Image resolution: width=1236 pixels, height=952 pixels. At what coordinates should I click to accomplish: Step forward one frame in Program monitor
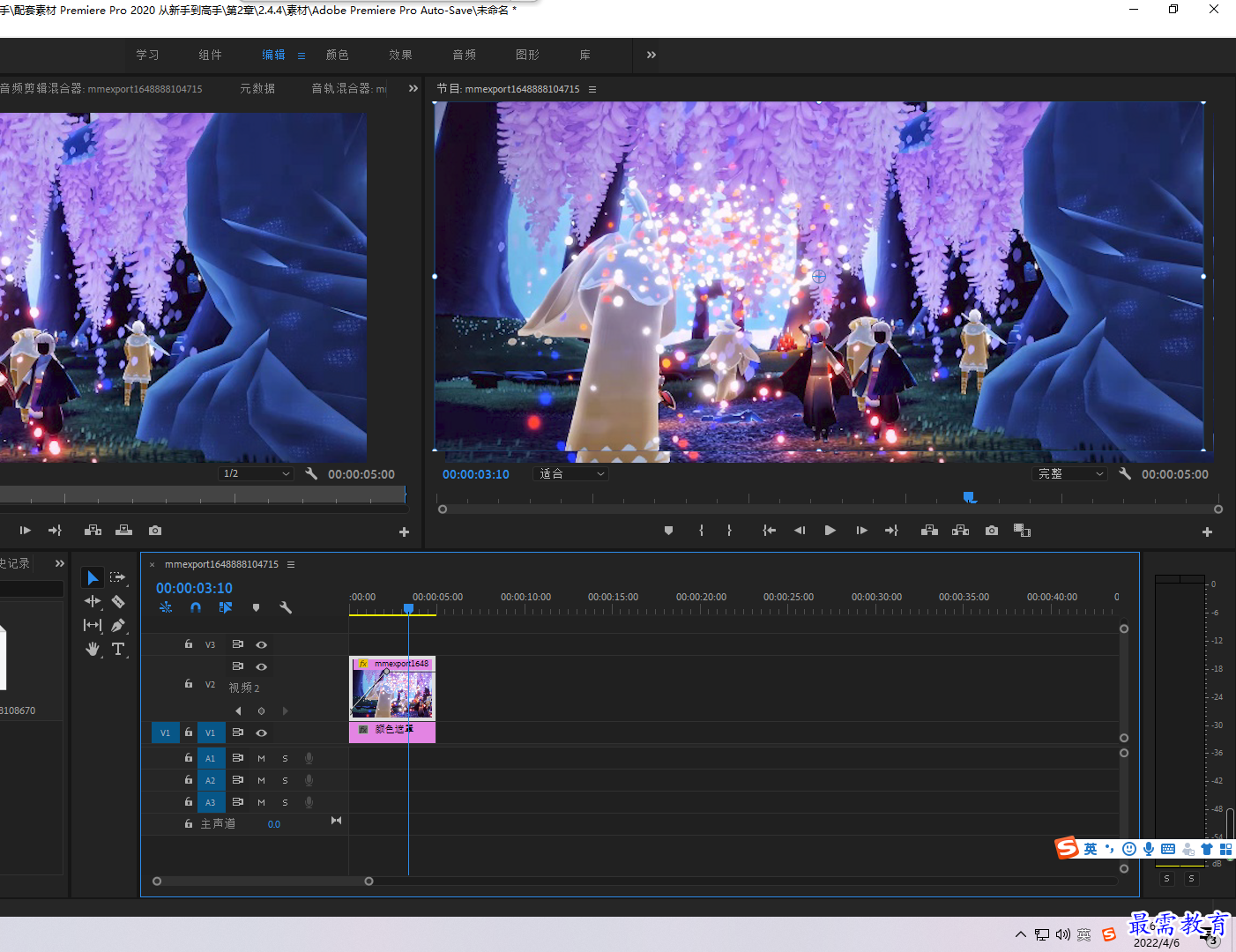click(x=861, y=531)
